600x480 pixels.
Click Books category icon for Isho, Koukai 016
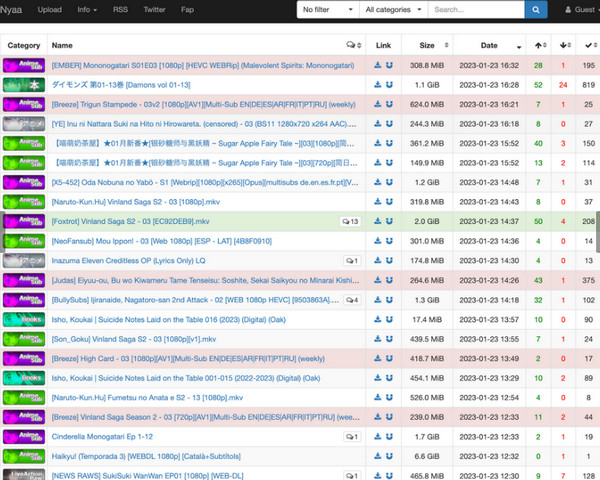pyautogui.click(x=24, y=319)
